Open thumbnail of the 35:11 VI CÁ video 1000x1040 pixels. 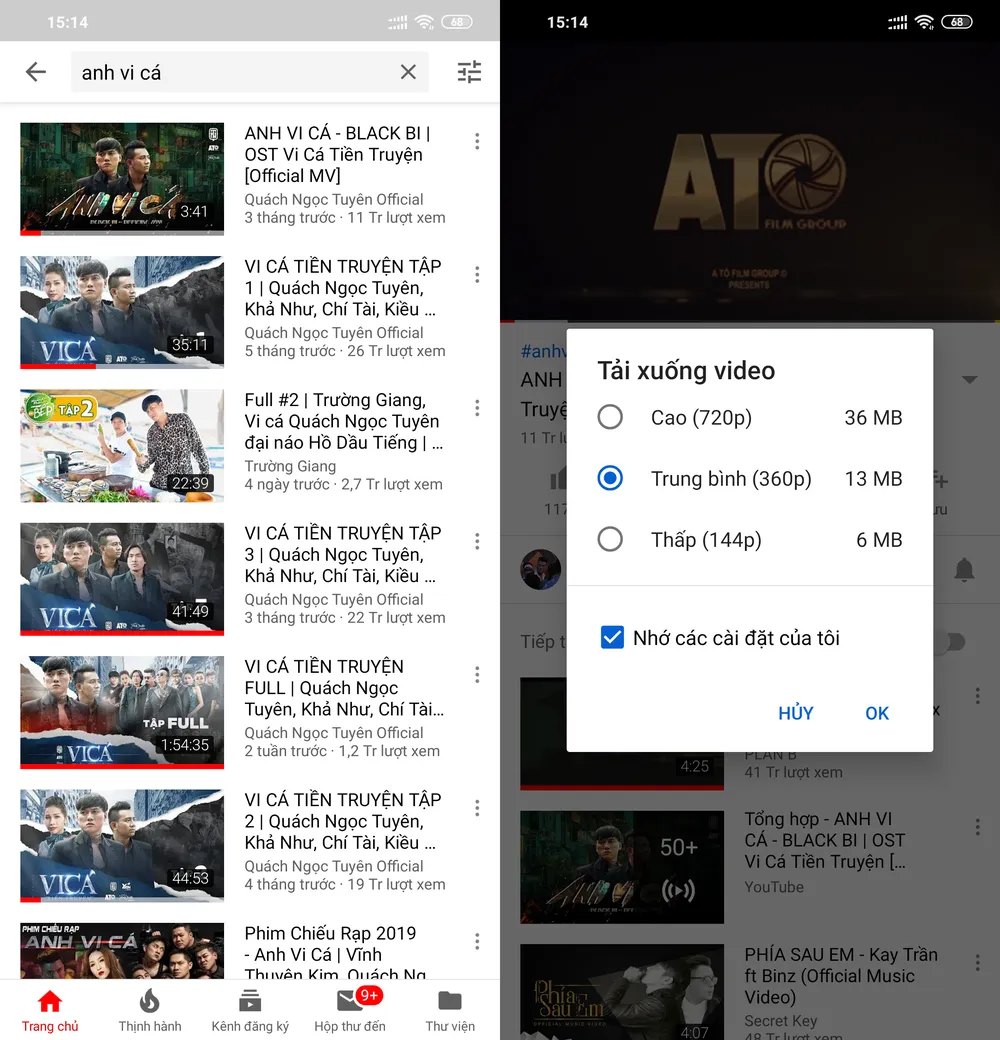coord(122,312)
